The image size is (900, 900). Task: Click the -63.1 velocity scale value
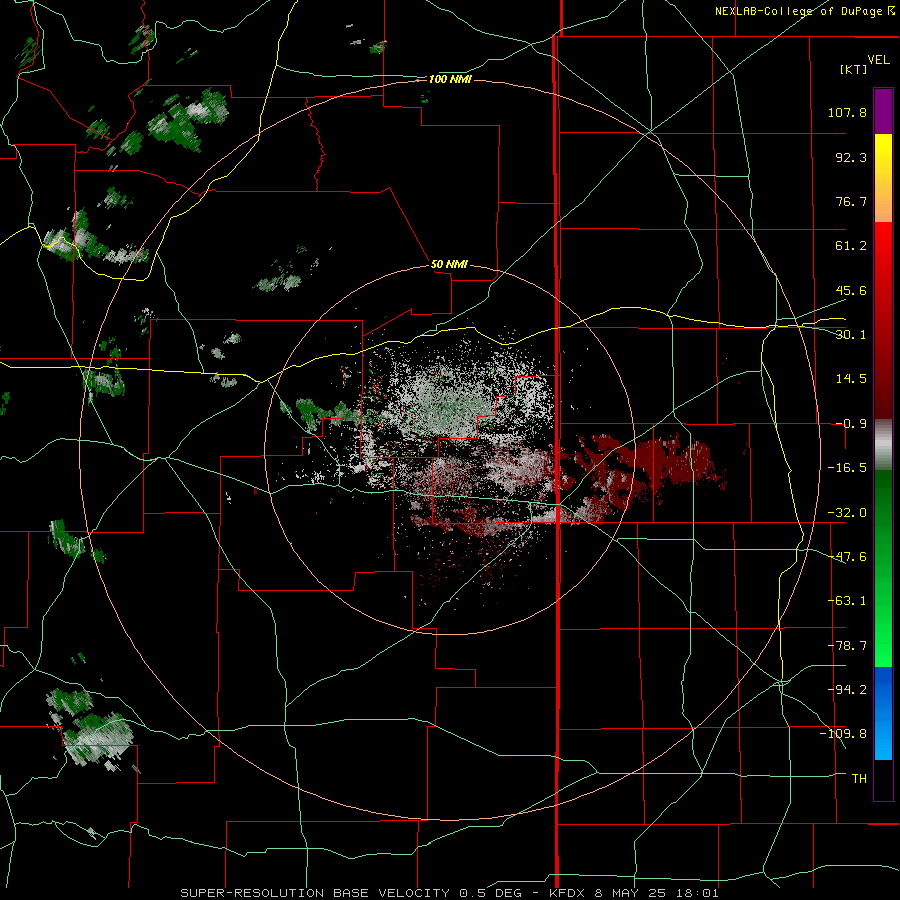[847, 601]
